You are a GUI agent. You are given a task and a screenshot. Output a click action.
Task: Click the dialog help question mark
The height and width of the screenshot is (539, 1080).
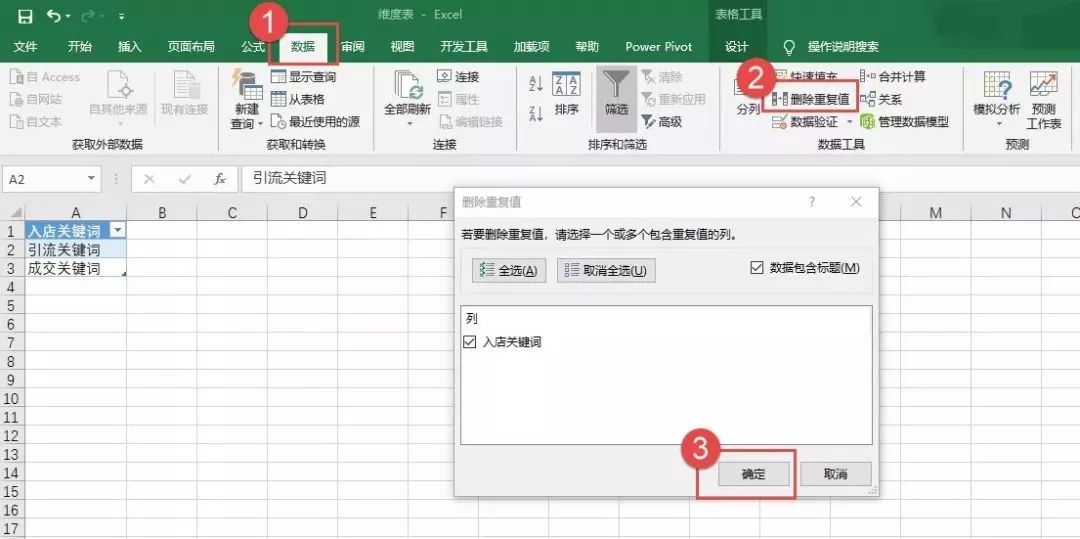(x=812, y=202)
